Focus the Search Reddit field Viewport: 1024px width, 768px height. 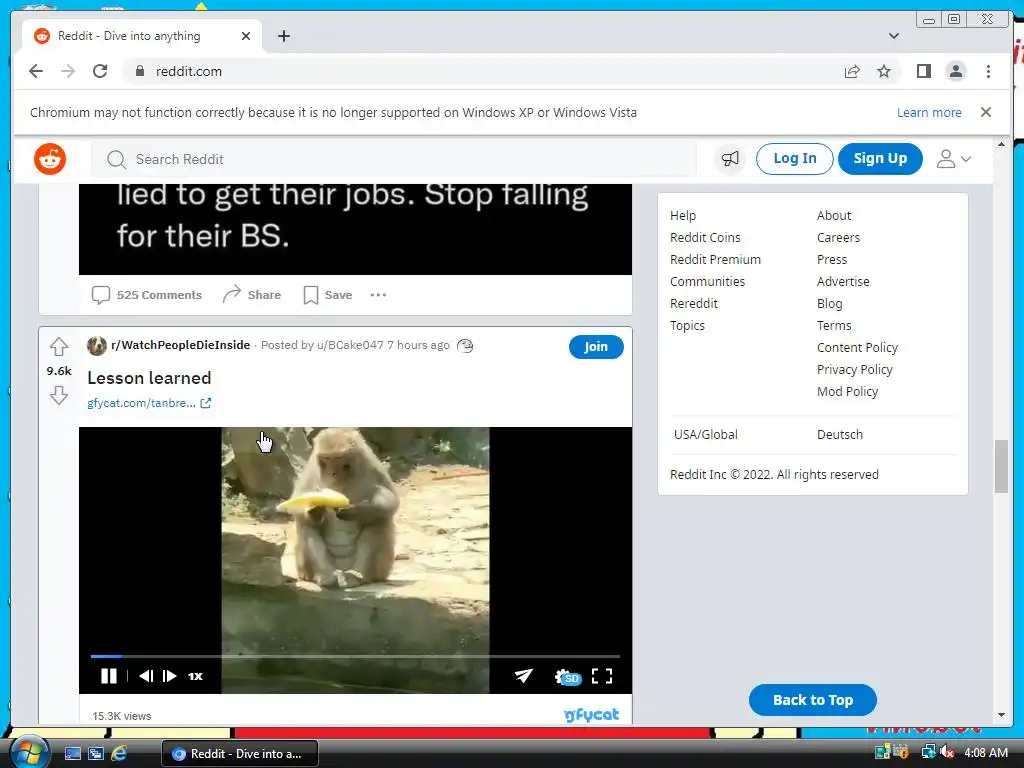click(394, 159)
